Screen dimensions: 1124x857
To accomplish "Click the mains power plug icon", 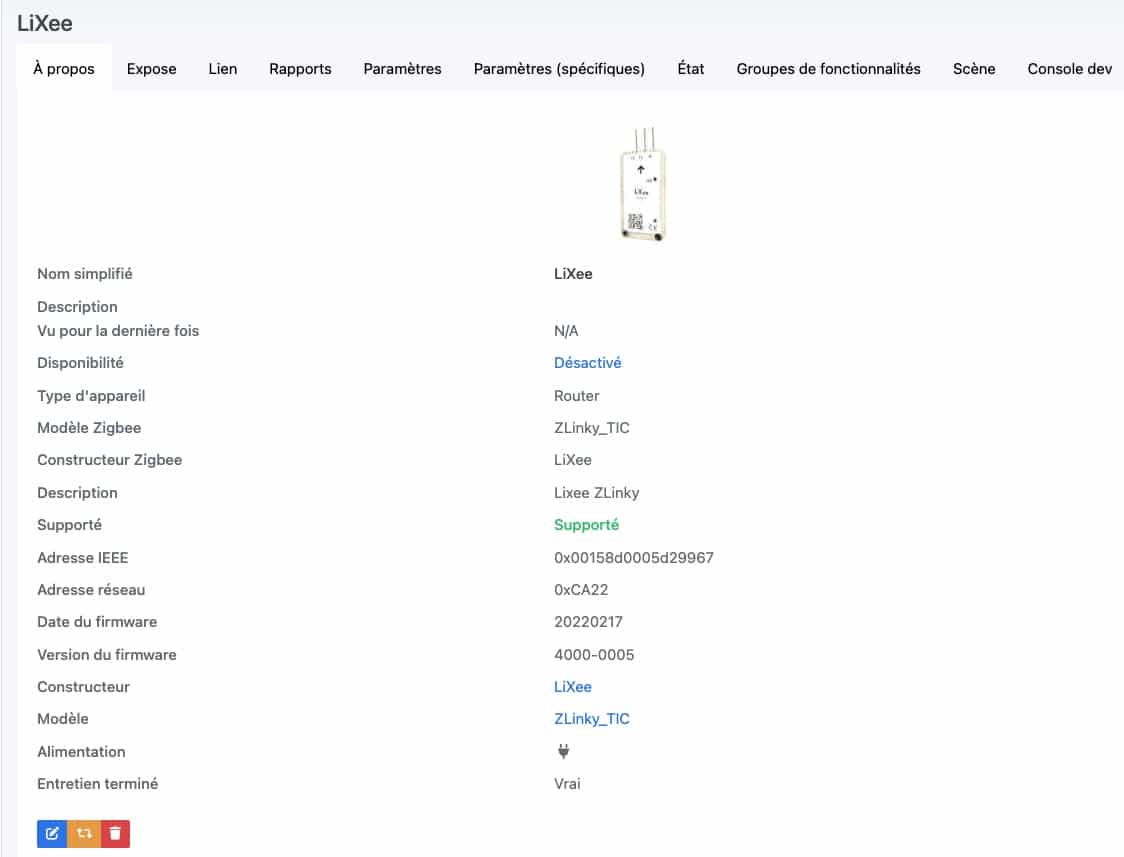I will 563,751.
